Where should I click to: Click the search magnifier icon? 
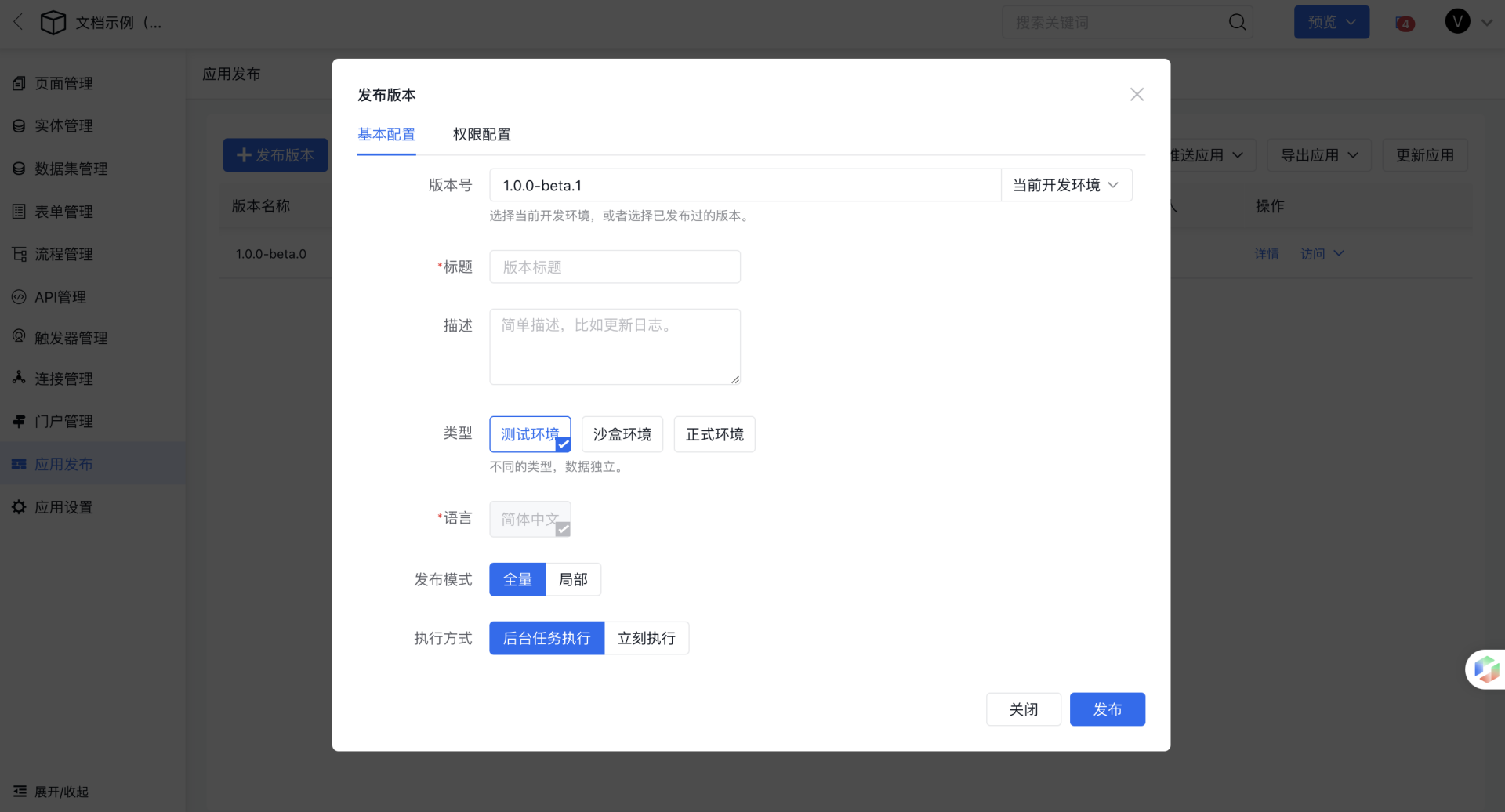1237,23
